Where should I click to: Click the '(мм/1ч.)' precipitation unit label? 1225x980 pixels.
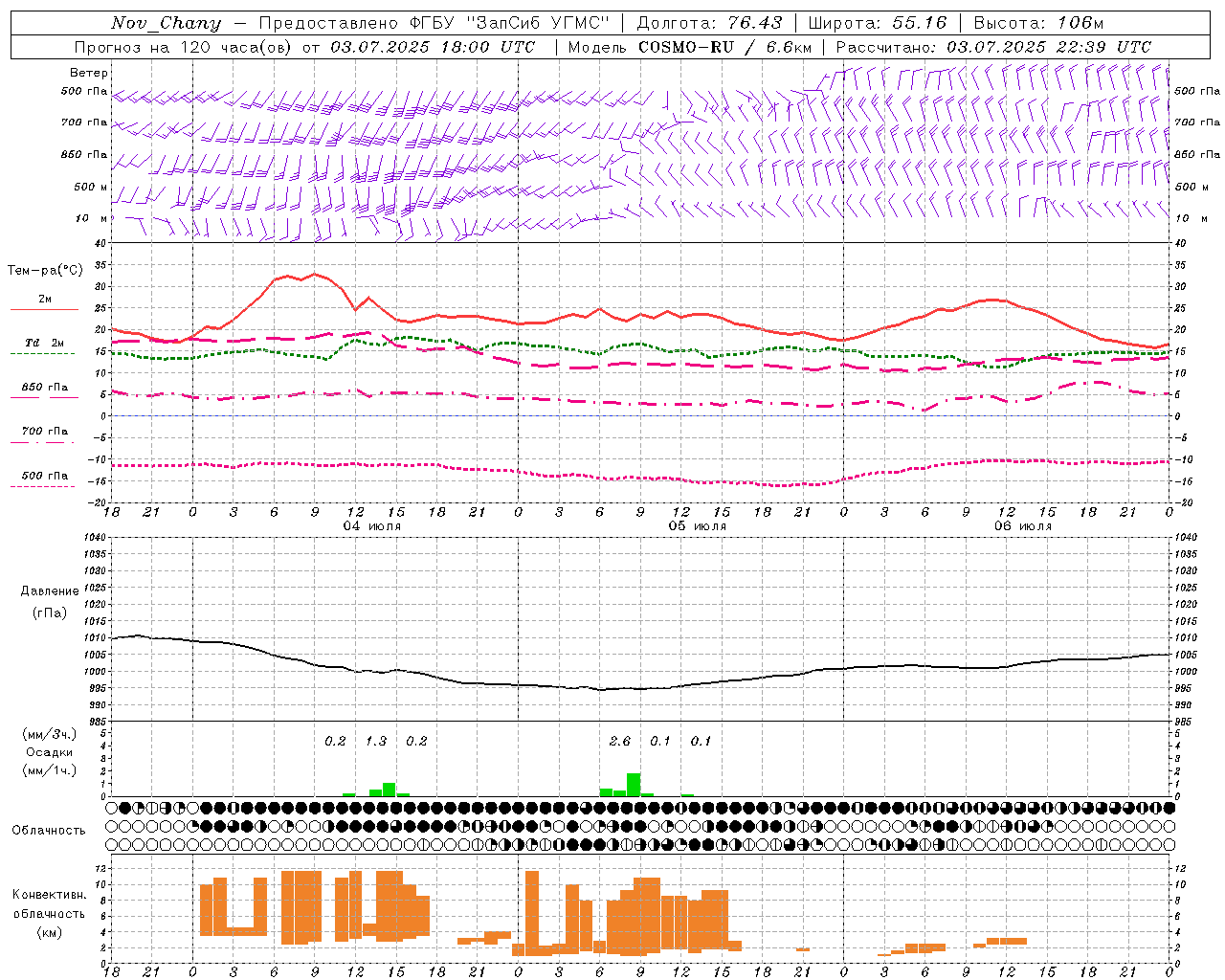(49, 770)
